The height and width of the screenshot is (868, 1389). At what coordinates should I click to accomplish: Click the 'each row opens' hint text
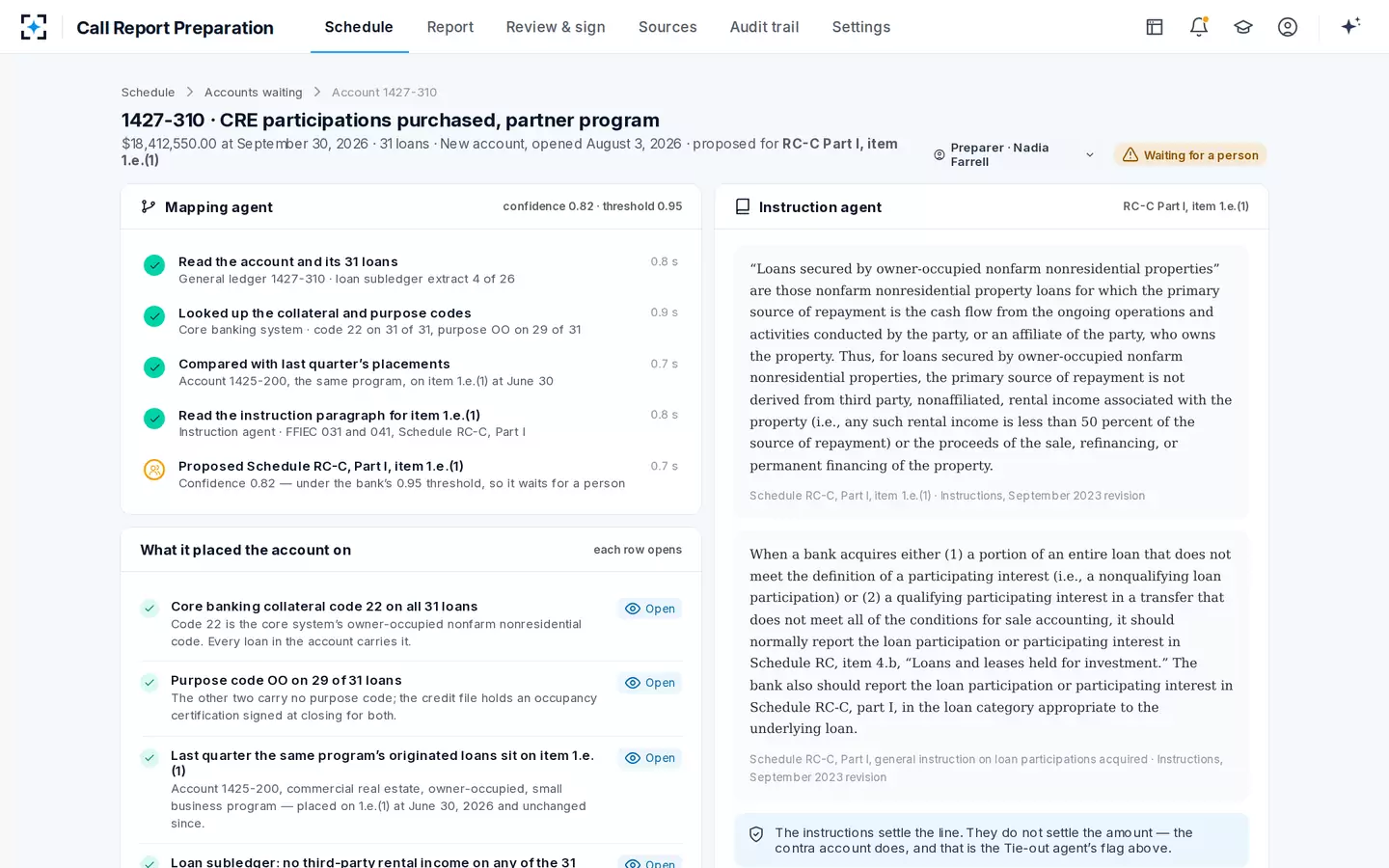[638, 550]
